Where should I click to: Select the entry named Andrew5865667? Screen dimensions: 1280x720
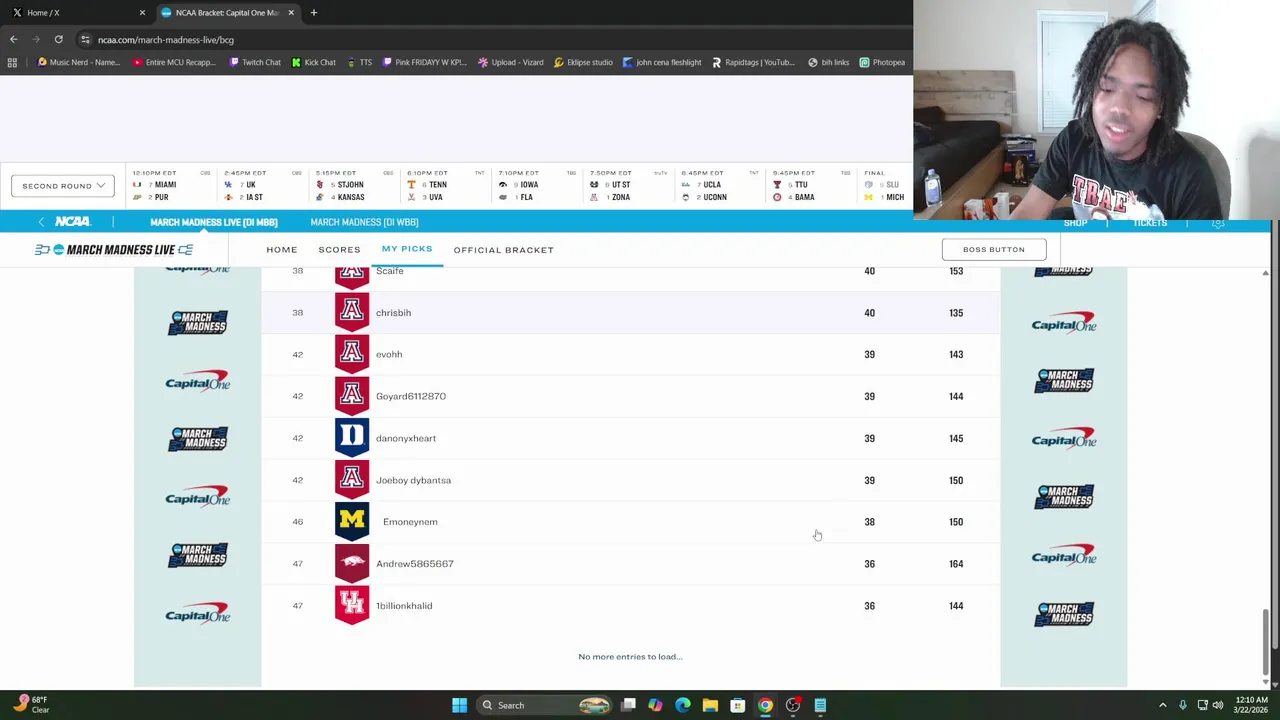415,564
